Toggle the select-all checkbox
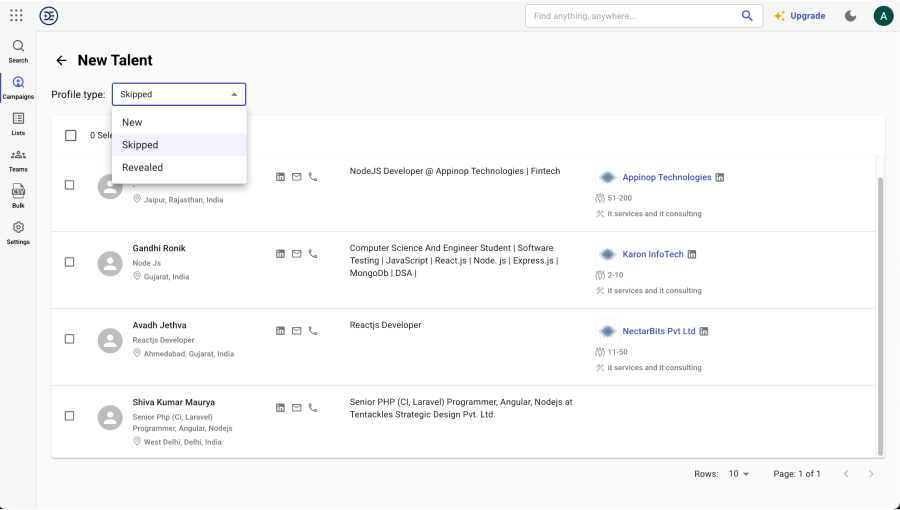The width and height of the screenshot is (900, 510). (71, 135)
